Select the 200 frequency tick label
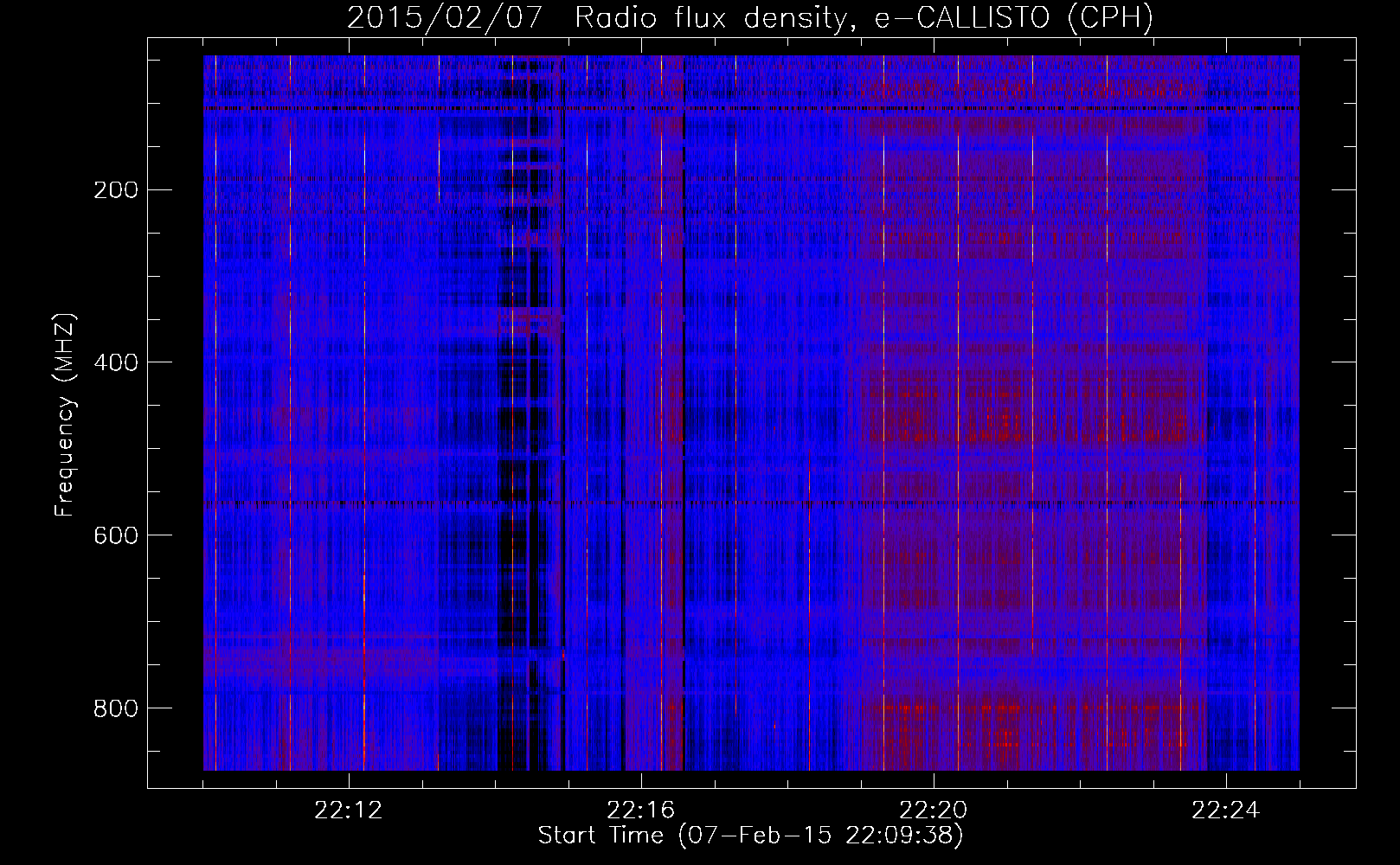Image resolution: width=1400 pixels, height=865 pixels. (x=115, y=189)
